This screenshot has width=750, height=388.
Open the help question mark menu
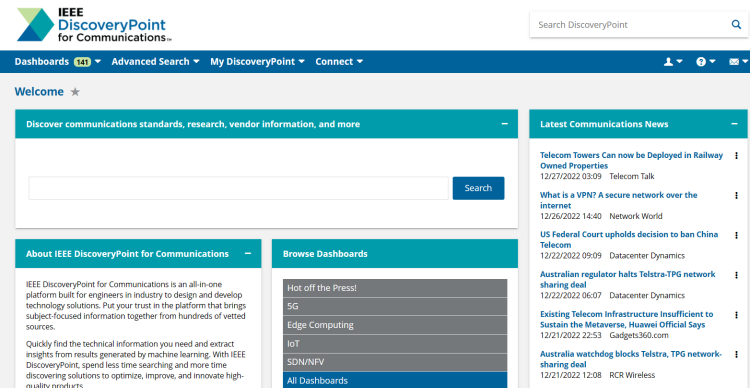pos(706,62)
